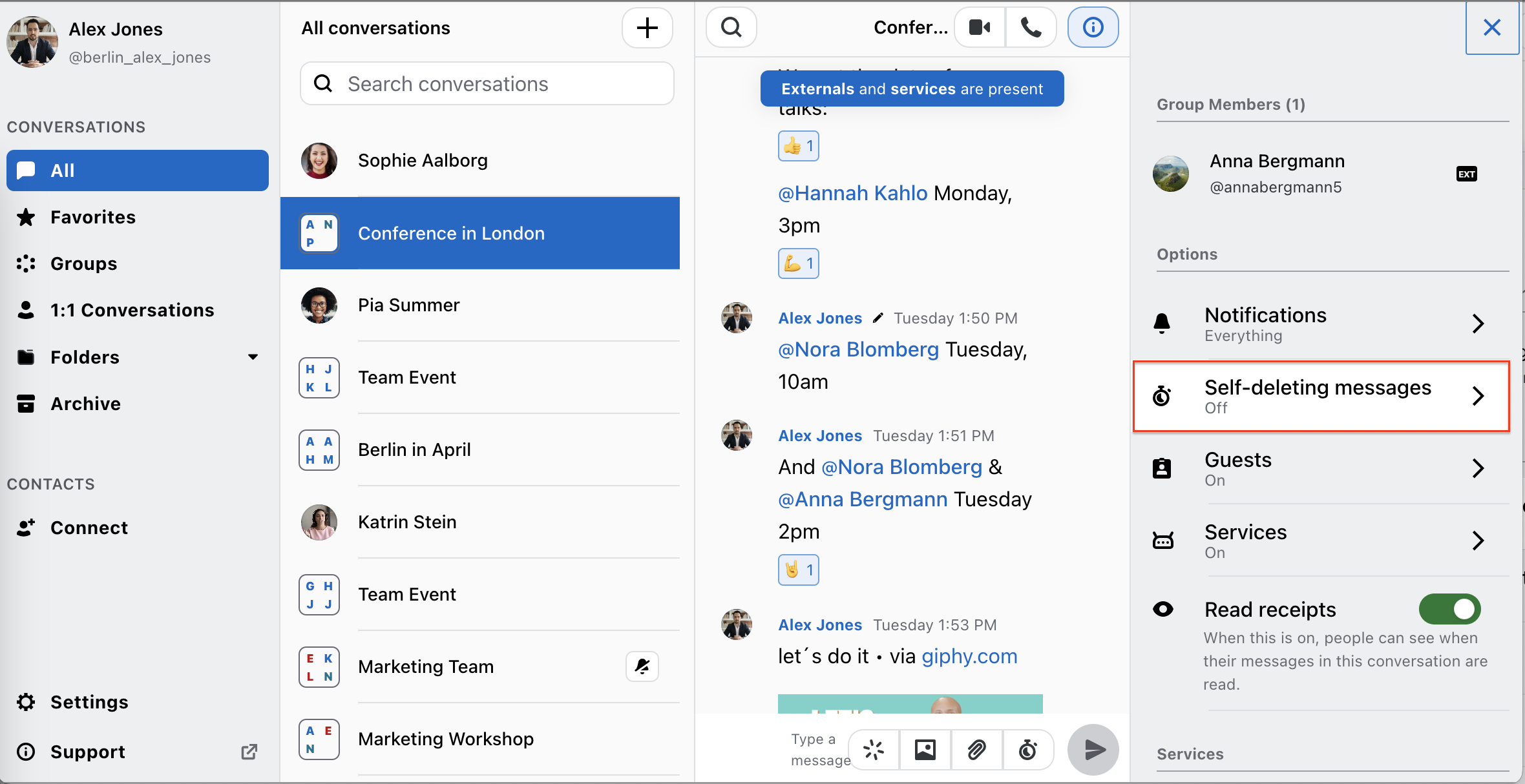Add a reaction count on the thumbs-up emoji
The height and width of the screenshot is (784, 1525).
(799, 145)
